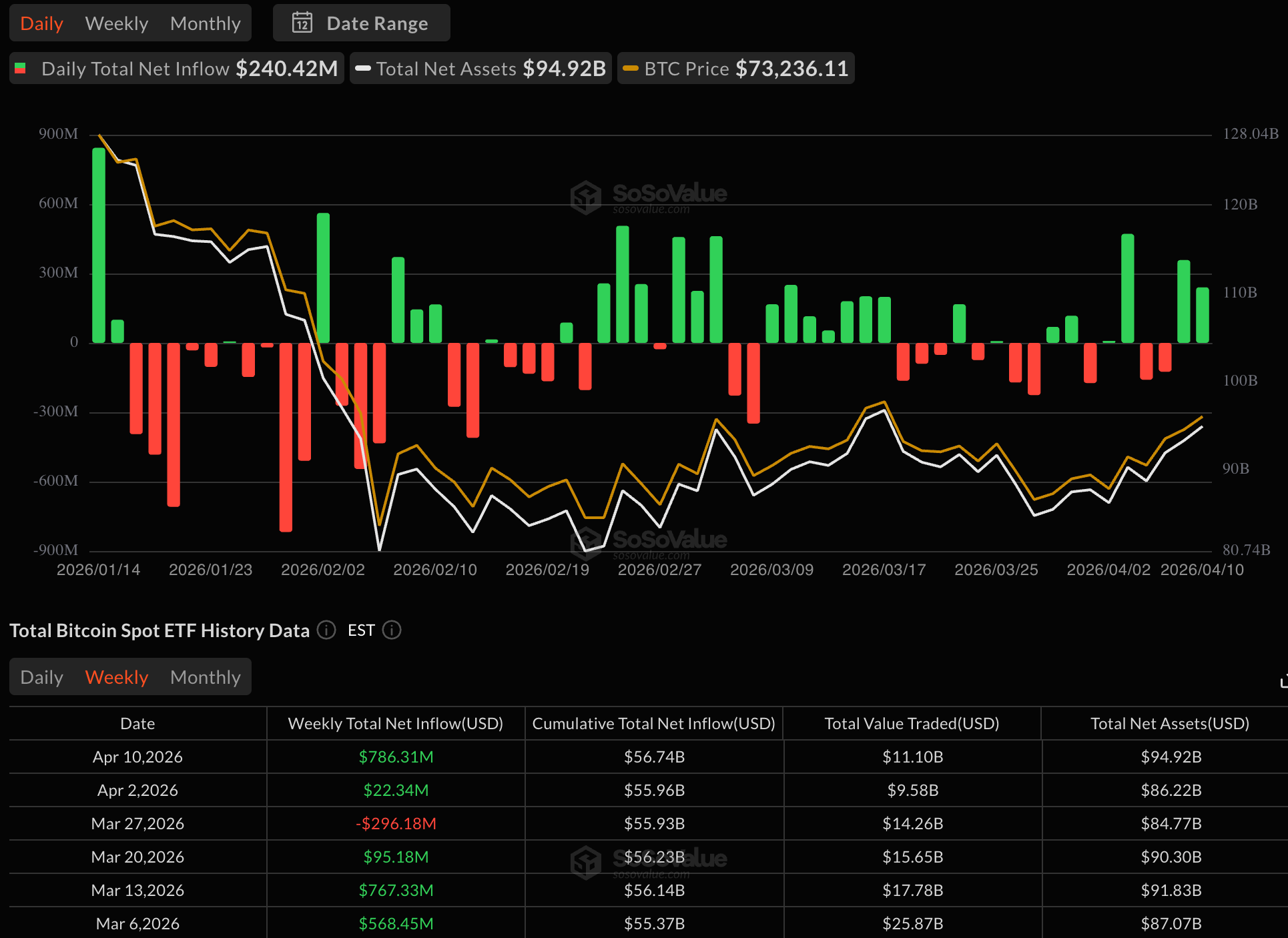Click orange swatch next to BTC Price

(x=630, y=68)
